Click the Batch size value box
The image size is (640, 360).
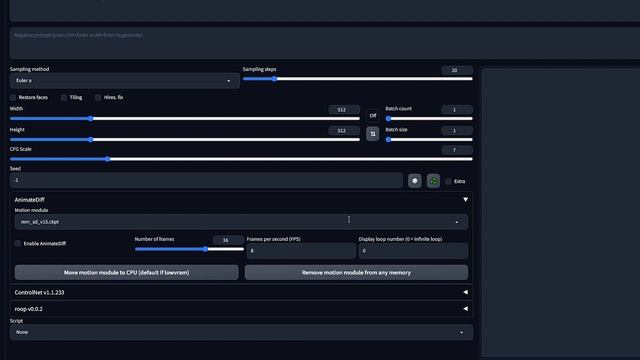(x=457, y=131)
